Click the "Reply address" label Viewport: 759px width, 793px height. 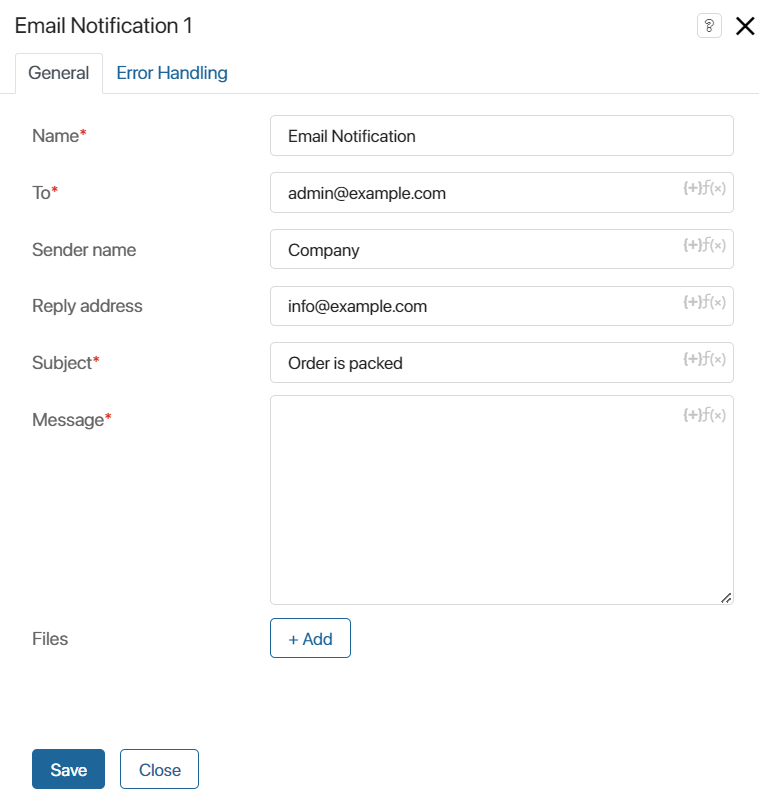(87, 306)
